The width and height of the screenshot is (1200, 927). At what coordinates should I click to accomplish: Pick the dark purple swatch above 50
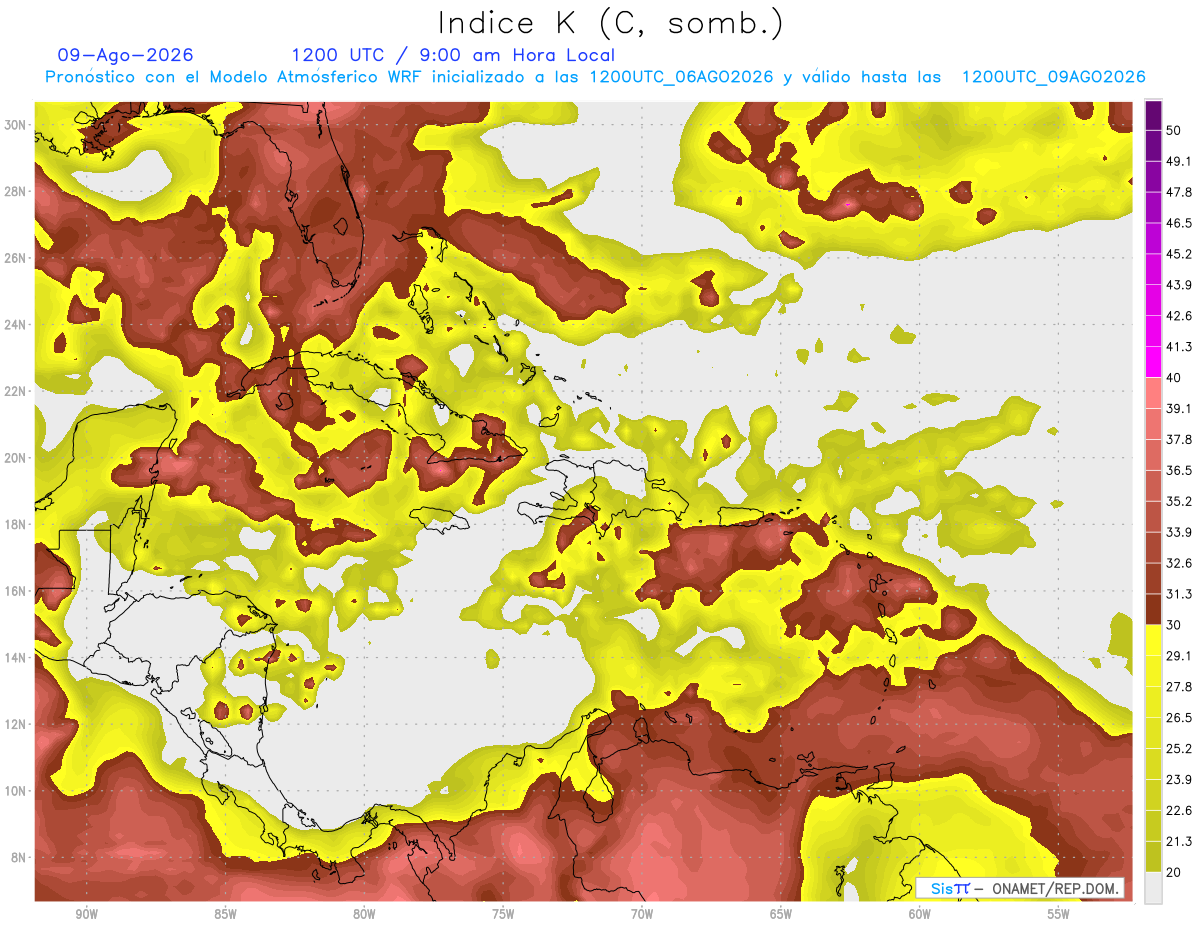pos(1153,115)
